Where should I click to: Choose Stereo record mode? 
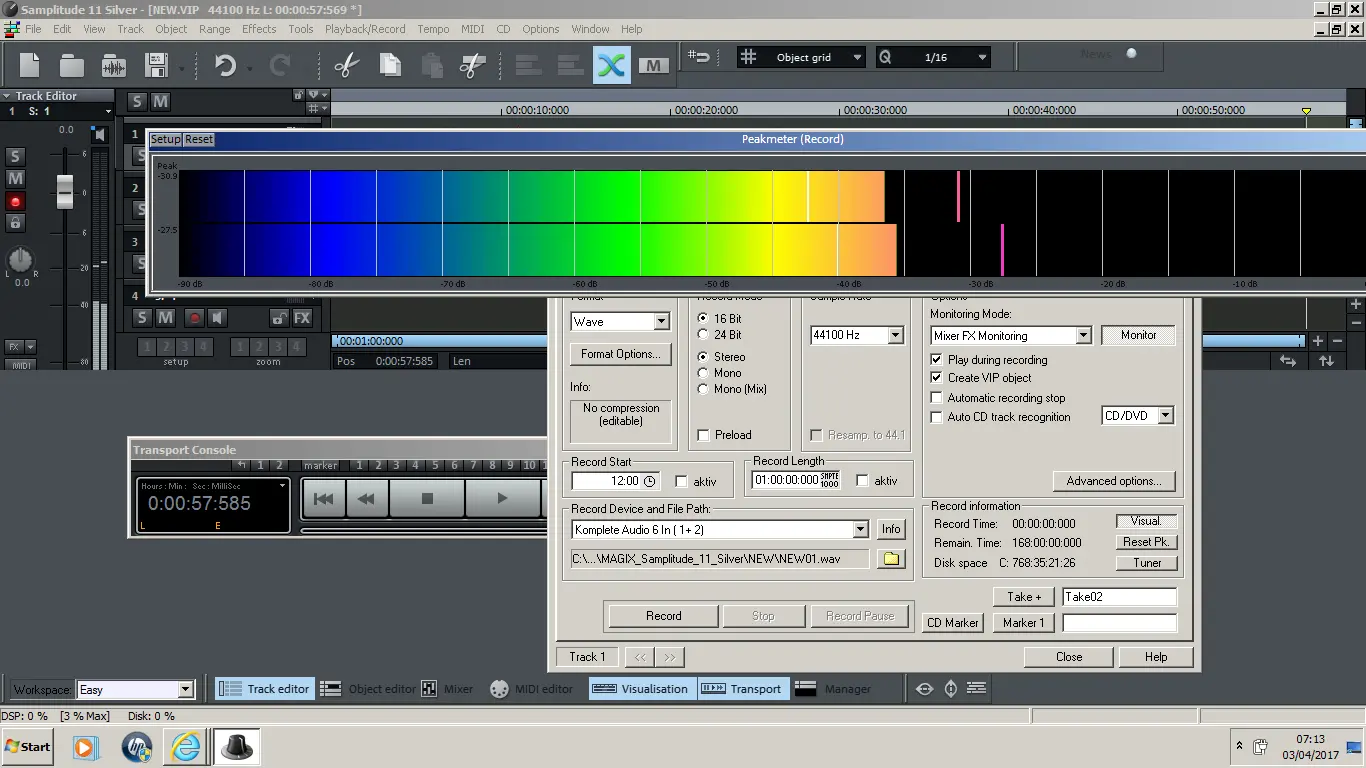coord(704,357)
